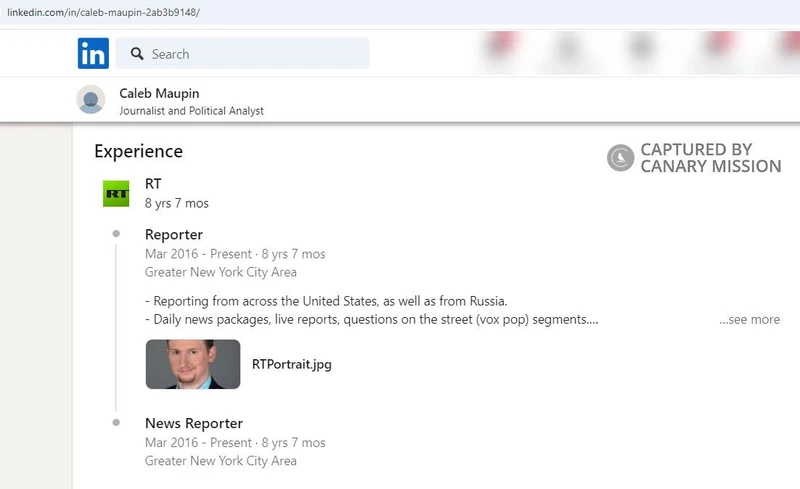Select the News Reporter position title

194,424
